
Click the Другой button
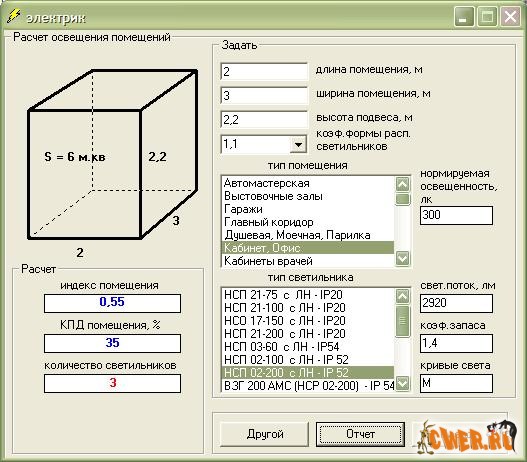(x=265, y=434)
